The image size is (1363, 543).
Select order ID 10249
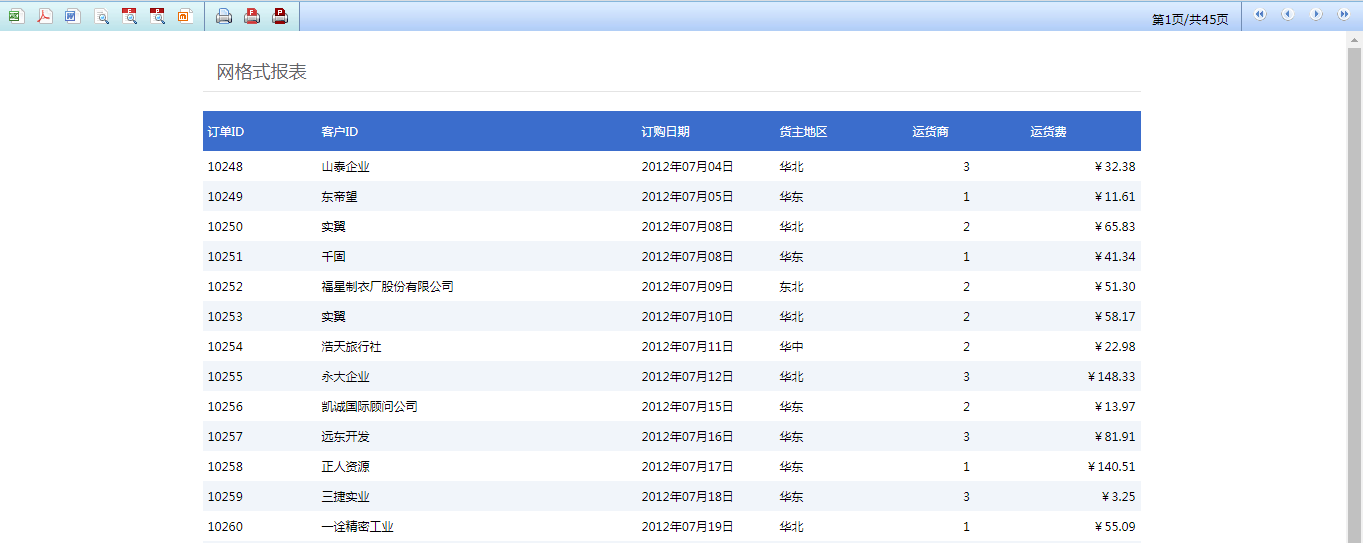coord(225,197)
